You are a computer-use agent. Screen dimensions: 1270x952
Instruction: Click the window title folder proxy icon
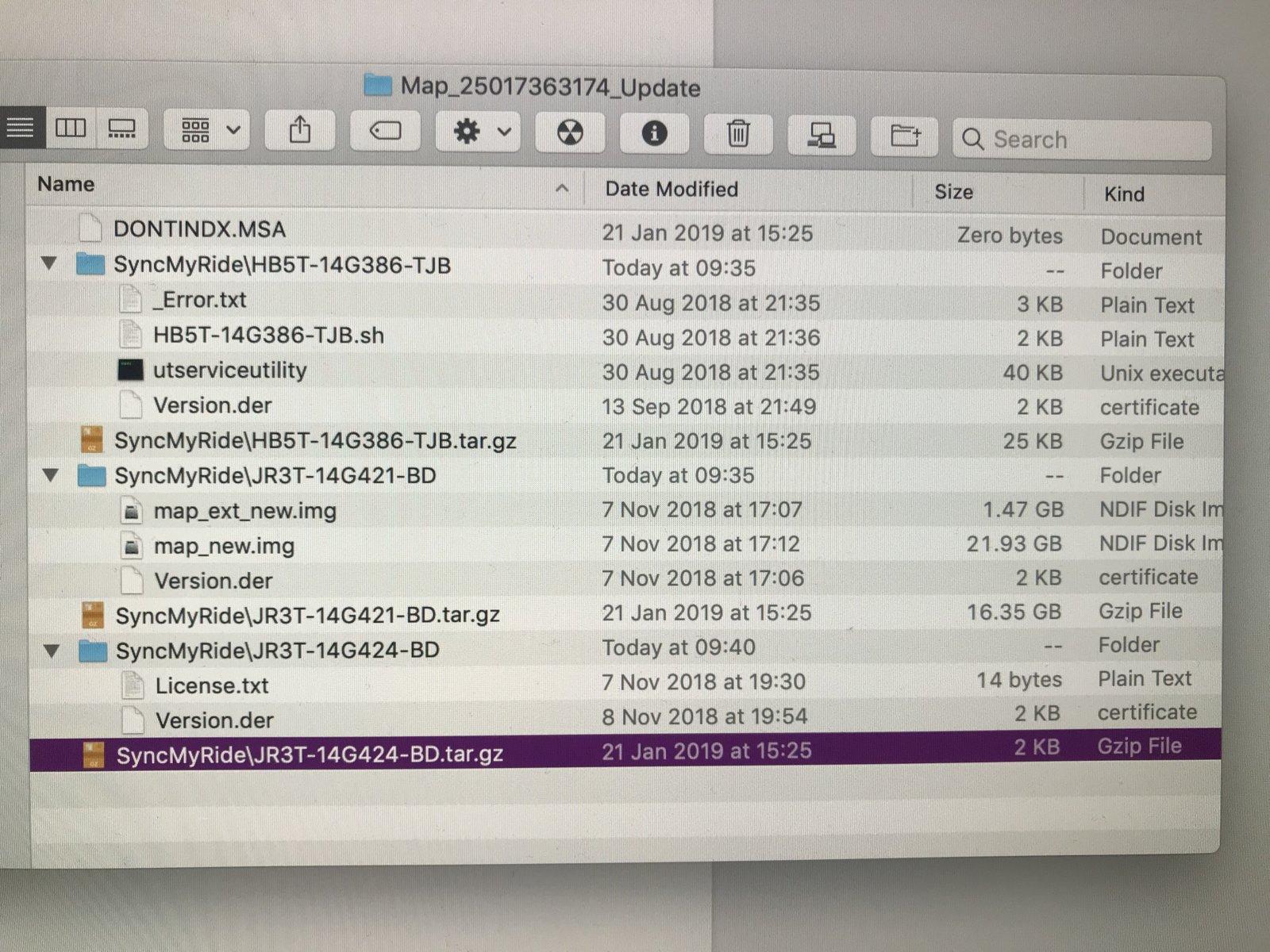tap(378, 85)
